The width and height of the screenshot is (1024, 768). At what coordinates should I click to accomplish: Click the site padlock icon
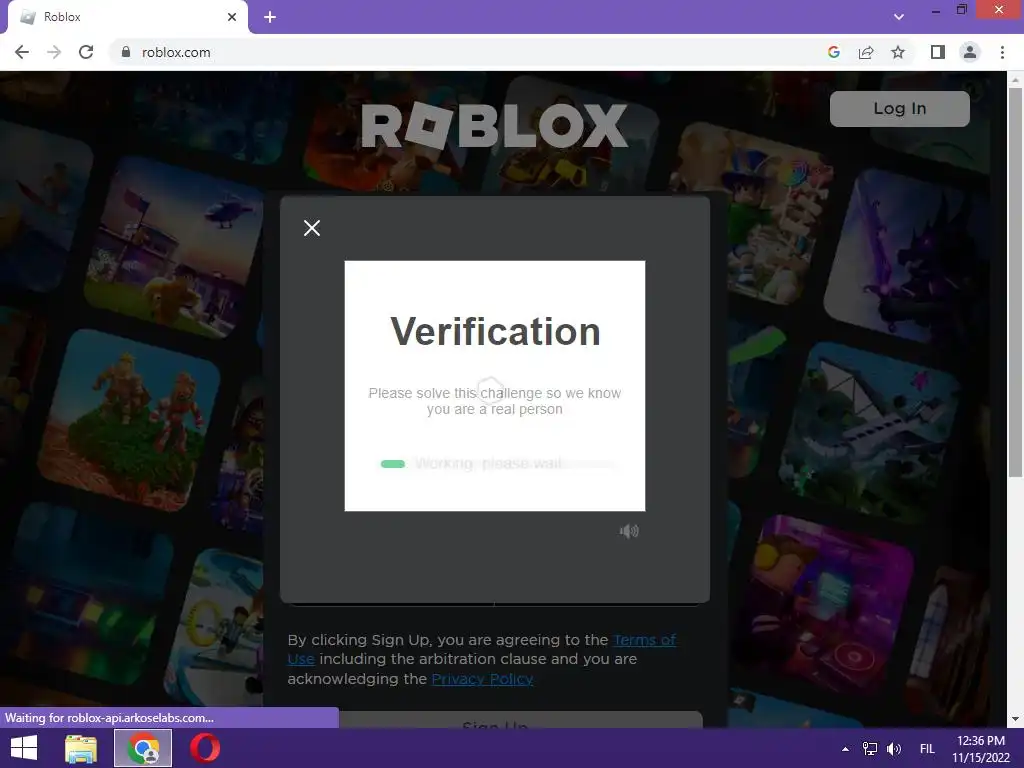pos(125,52)
